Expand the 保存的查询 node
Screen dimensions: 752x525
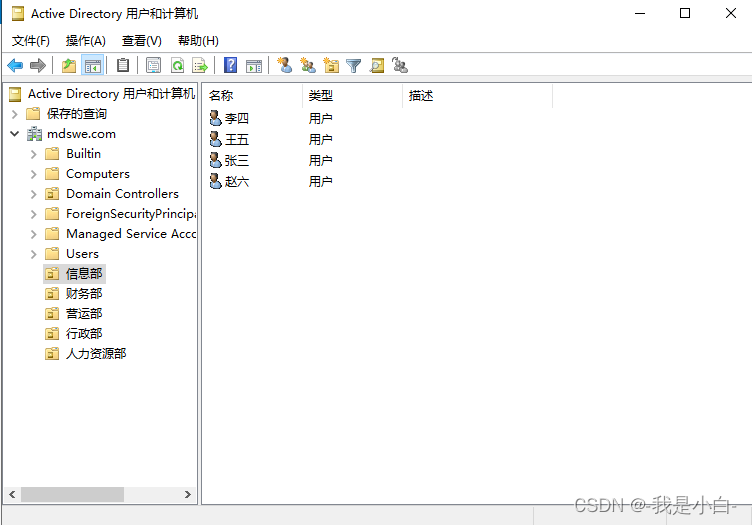pos(14,114)
